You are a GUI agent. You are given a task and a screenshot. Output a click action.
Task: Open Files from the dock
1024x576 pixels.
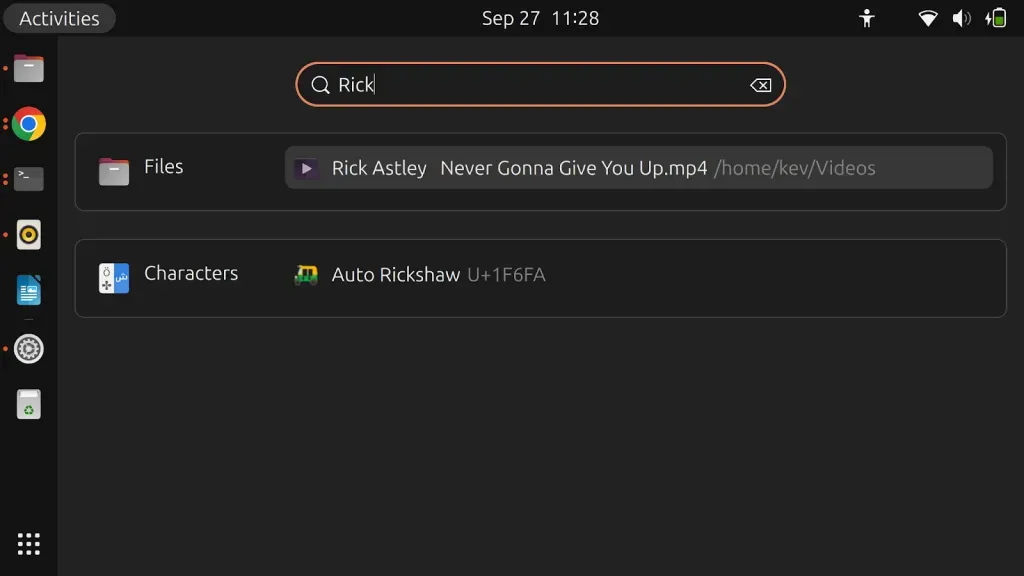(29, 69)
